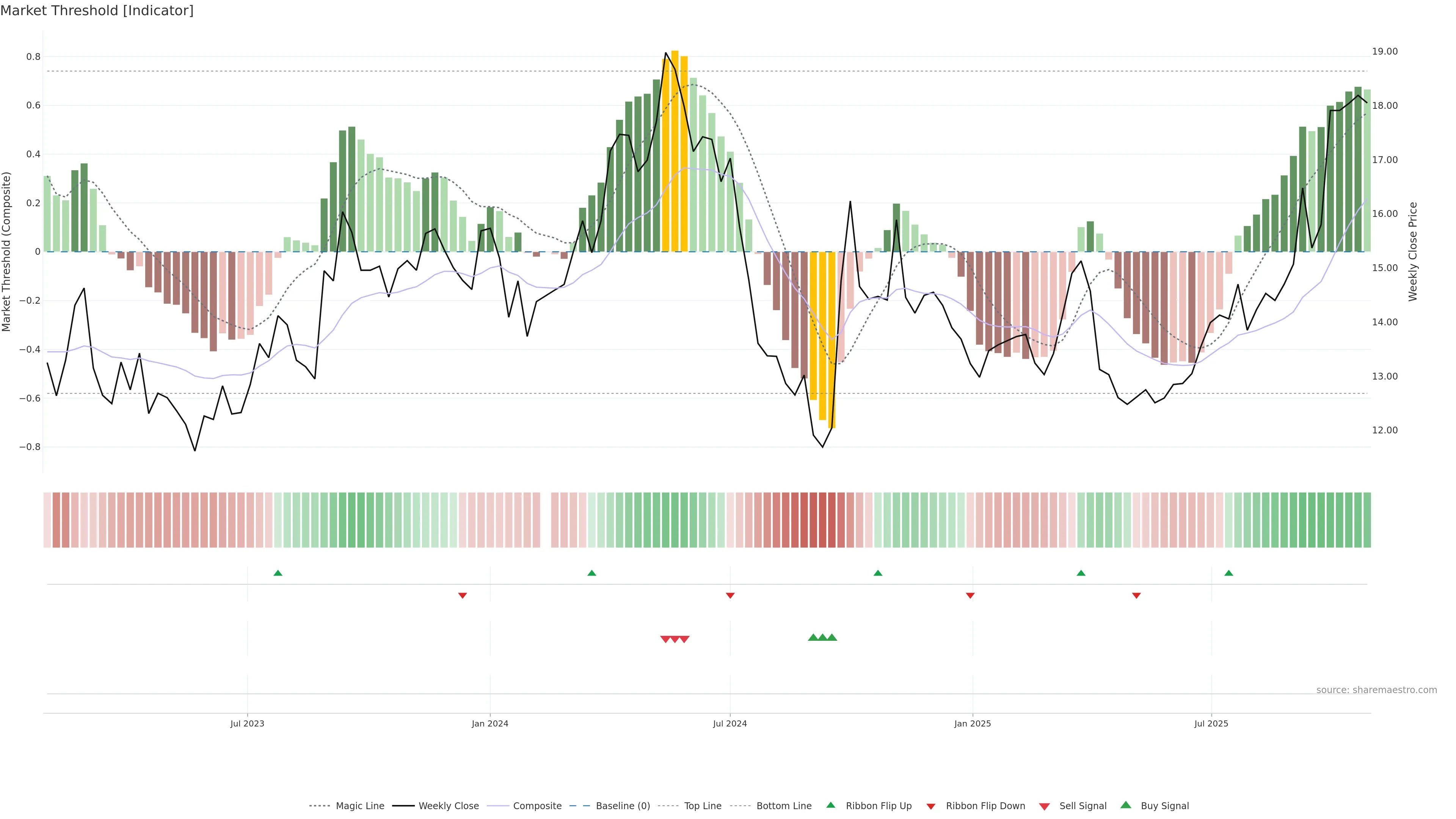This screenshot has height=819, width=1456.
Task: Click the Ribbon Flip Down marker before Jan 2024
Action: pyautogui.click(x=462, y=595)
